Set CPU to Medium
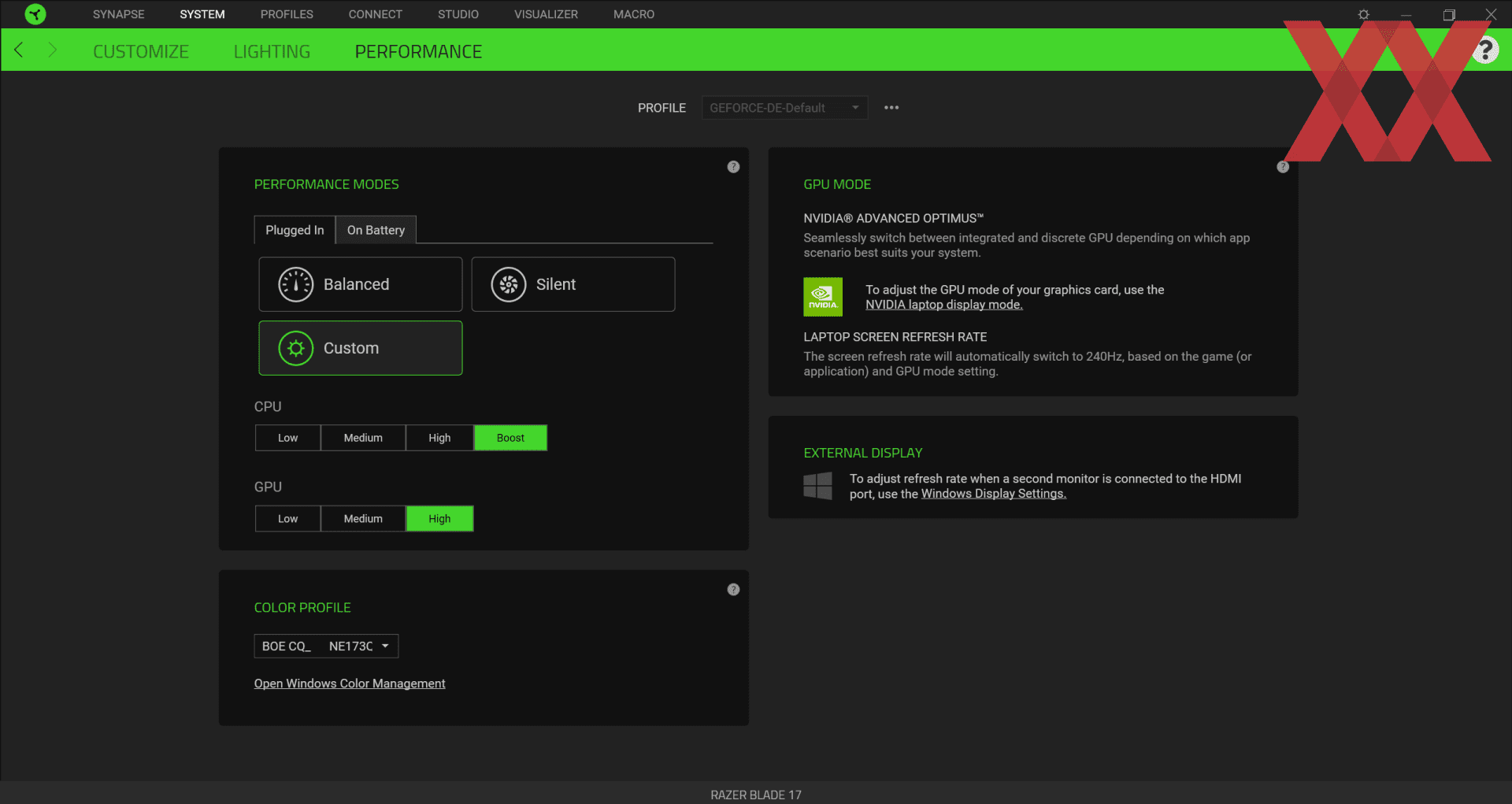Image resolution: width=1512 pixels, height=804 pixels. (363, 438)
